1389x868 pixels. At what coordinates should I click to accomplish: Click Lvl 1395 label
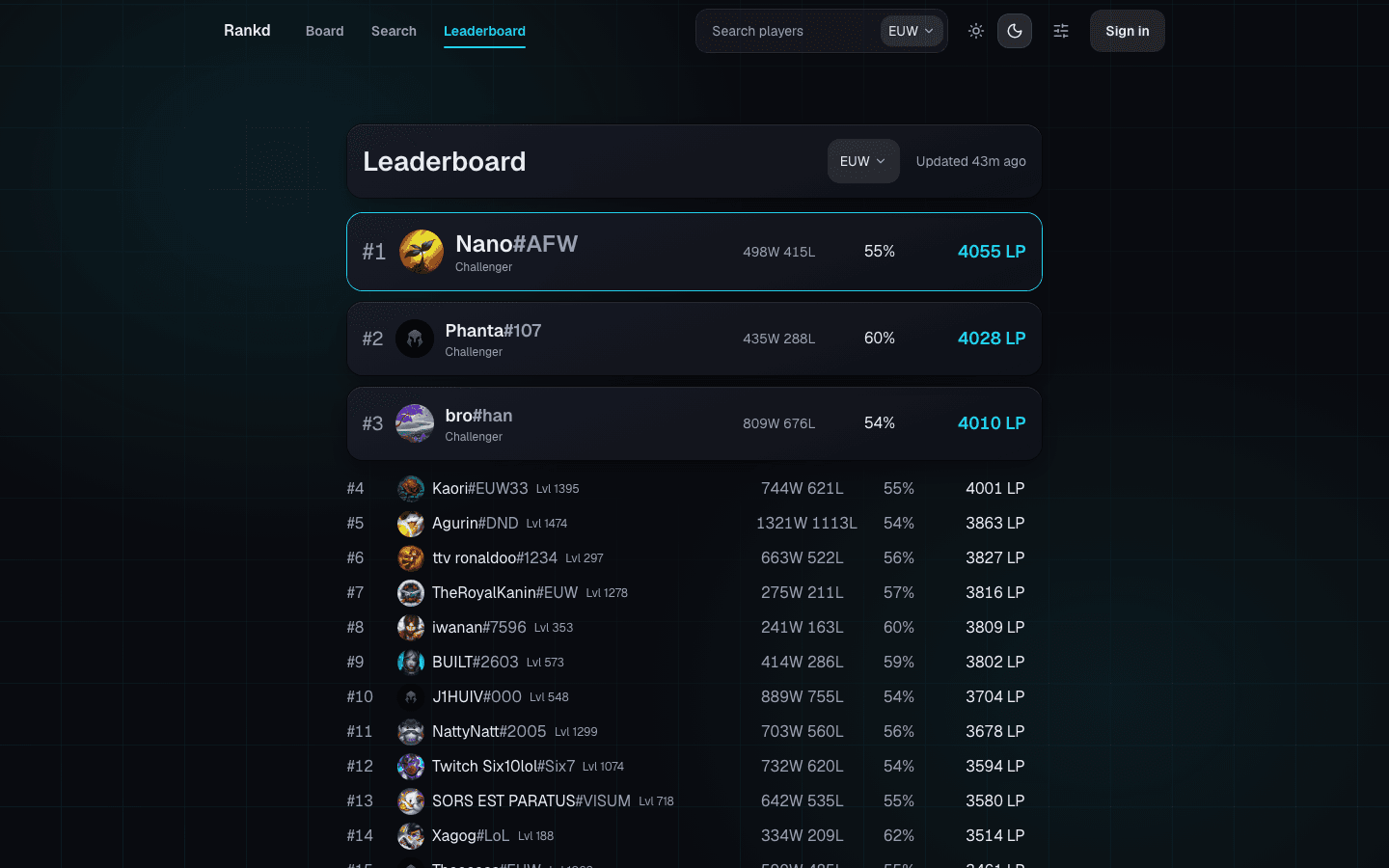tap(558, 489)
